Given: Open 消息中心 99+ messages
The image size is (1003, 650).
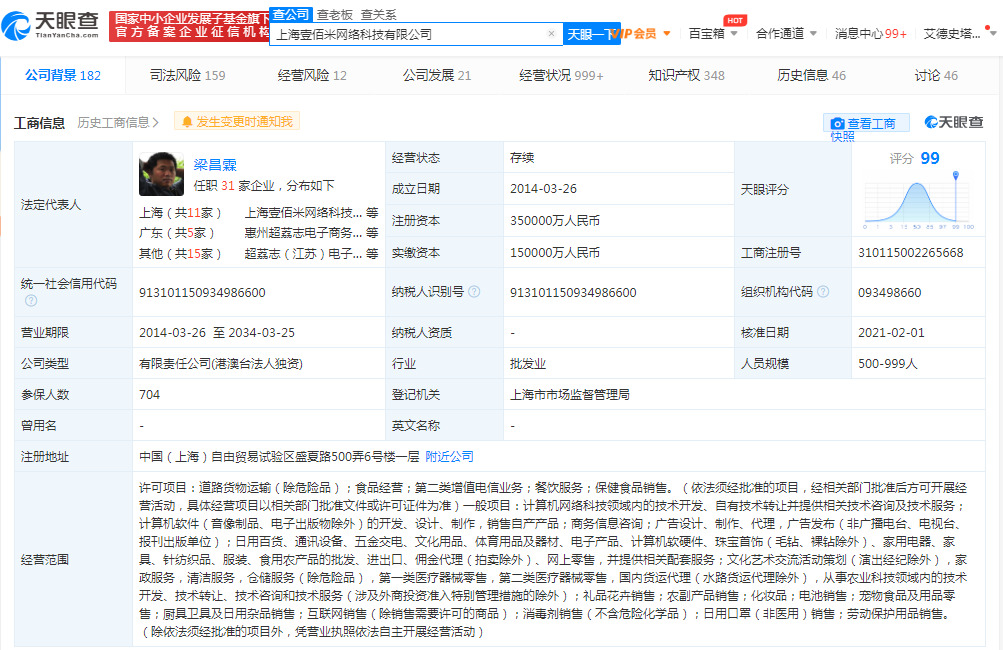Looking at the screenshot, I should pos(871,33).
